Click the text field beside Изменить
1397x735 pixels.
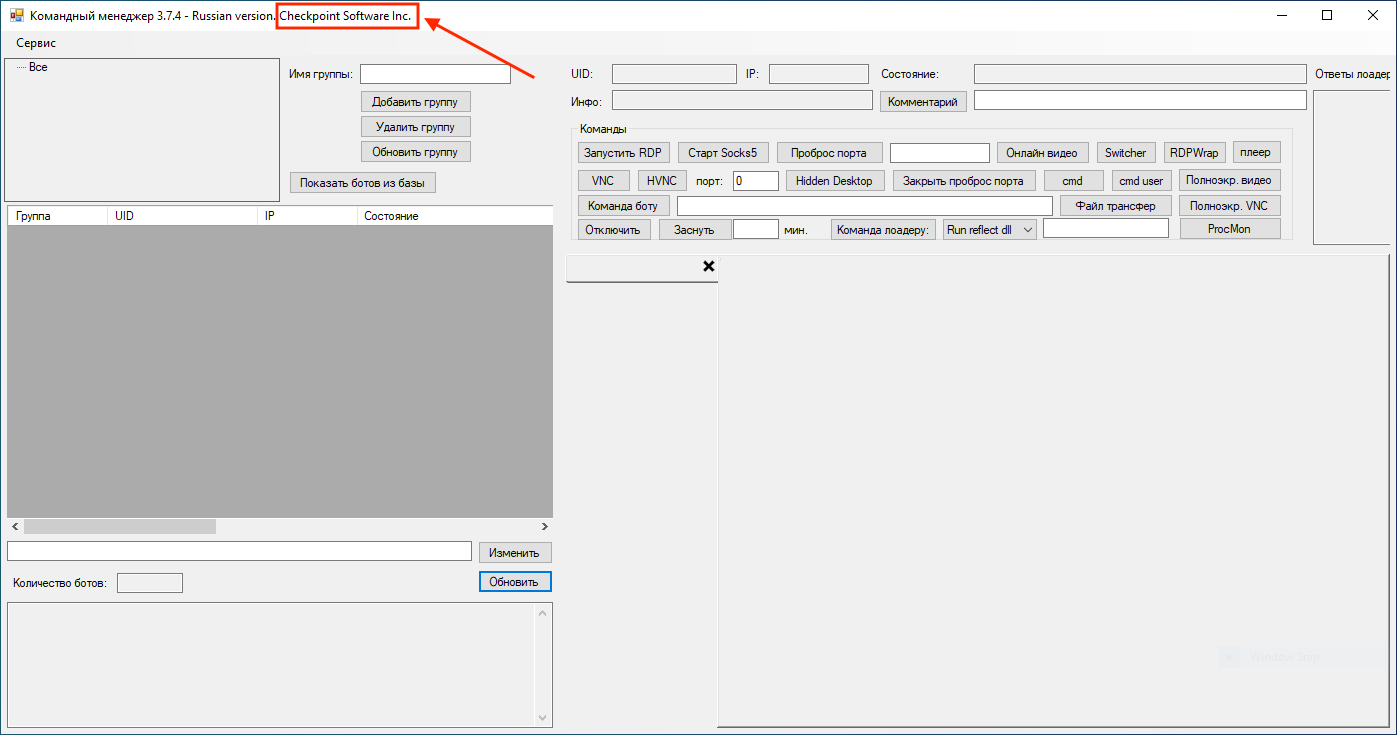coord(239,551)
